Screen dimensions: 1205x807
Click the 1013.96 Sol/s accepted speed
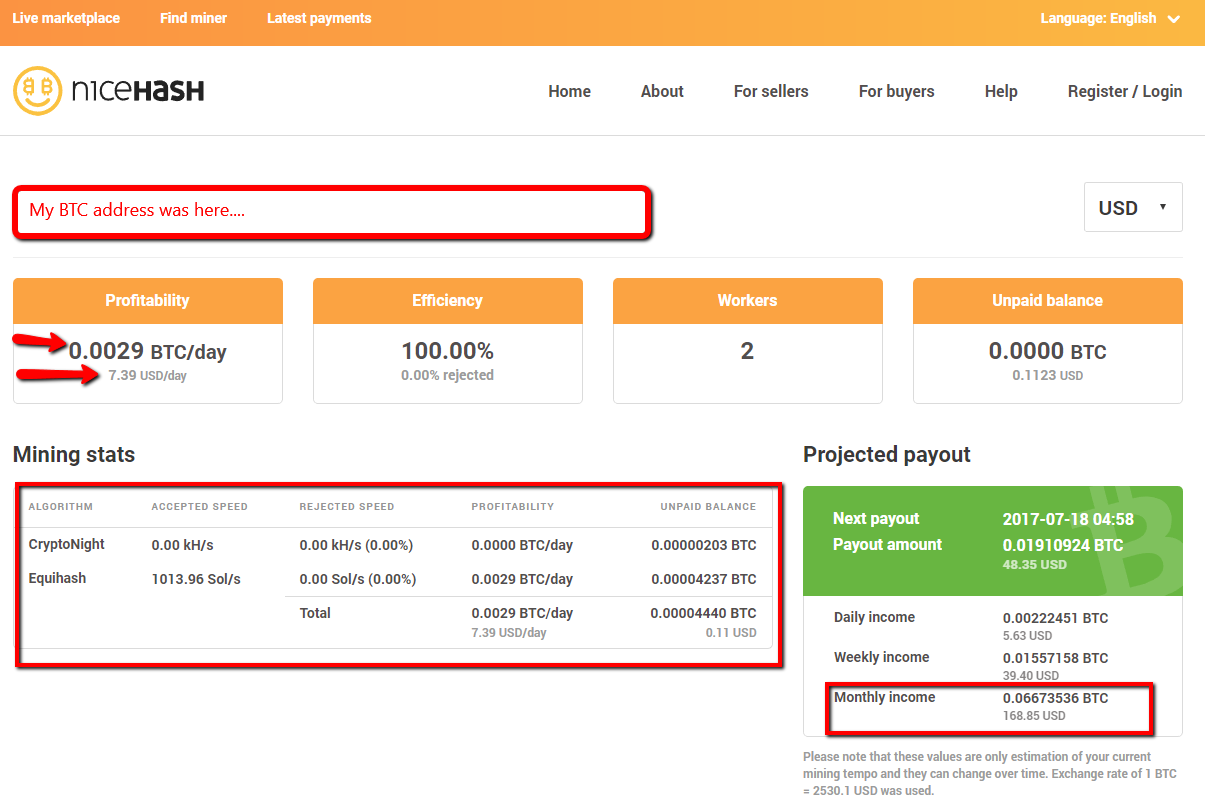196,579
